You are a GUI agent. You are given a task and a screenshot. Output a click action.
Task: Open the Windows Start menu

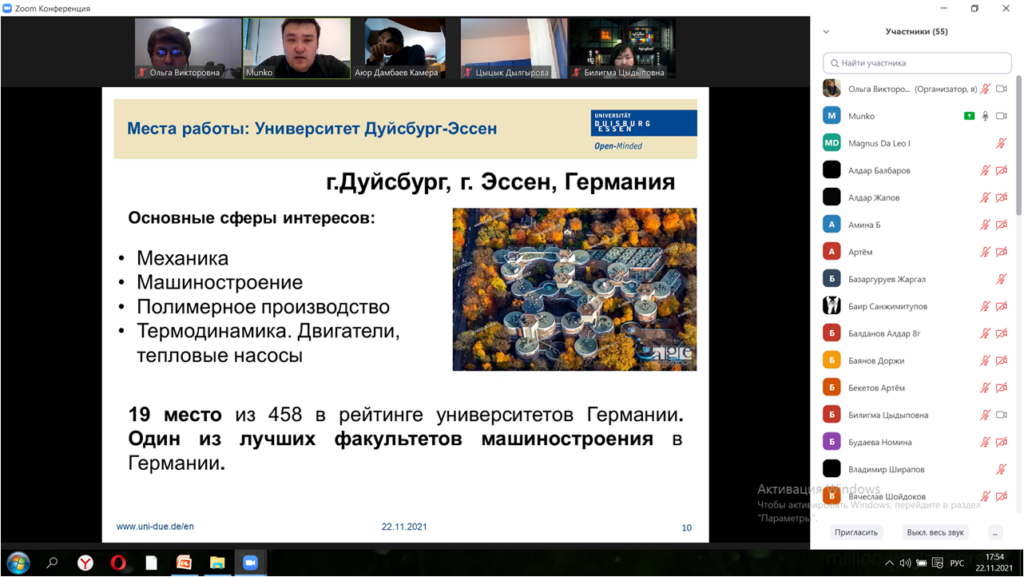(18, 563)
